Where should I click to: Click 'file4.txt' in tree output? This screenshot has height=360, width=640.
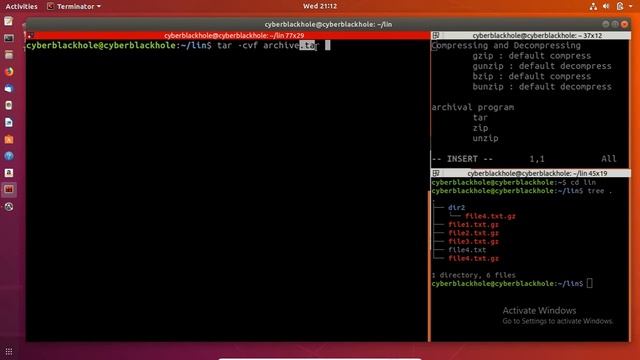(467, 250)
